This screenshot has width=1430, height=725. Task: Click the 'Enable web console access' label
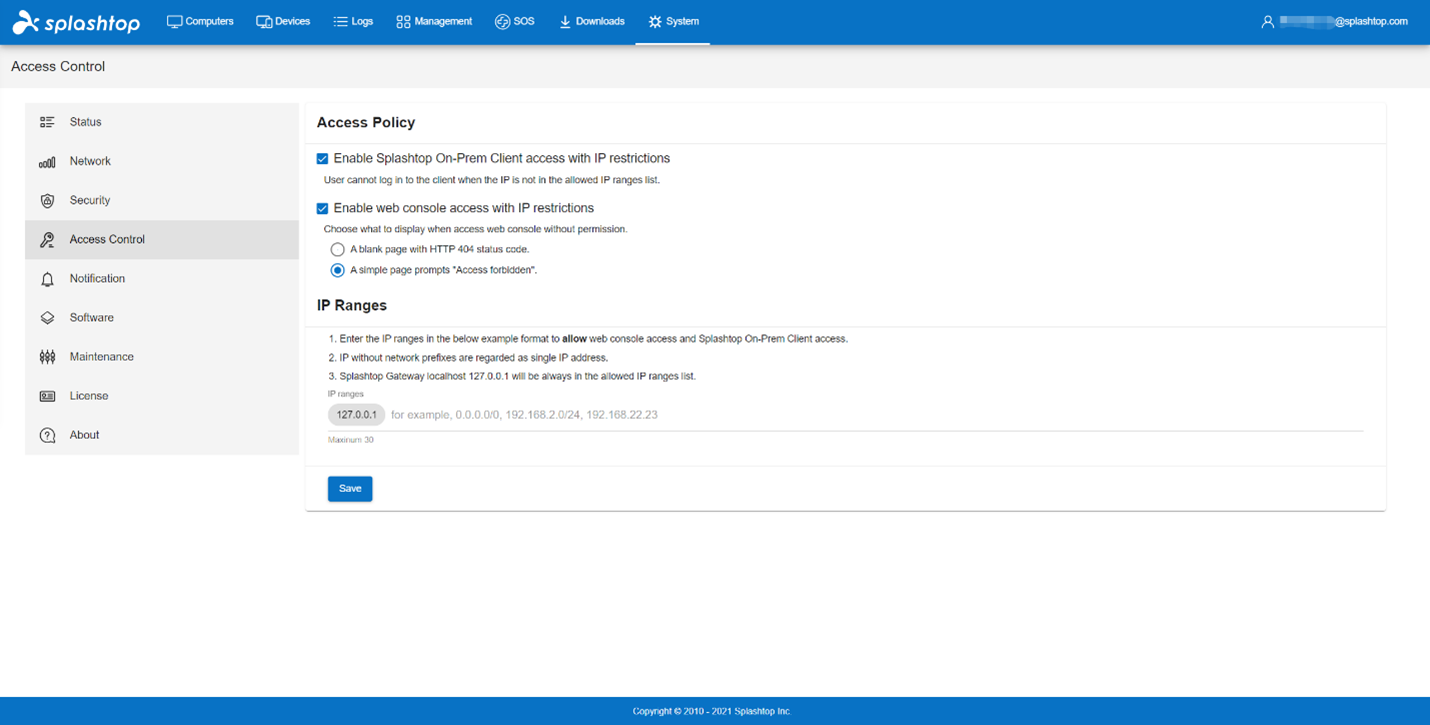pos(464,208)
